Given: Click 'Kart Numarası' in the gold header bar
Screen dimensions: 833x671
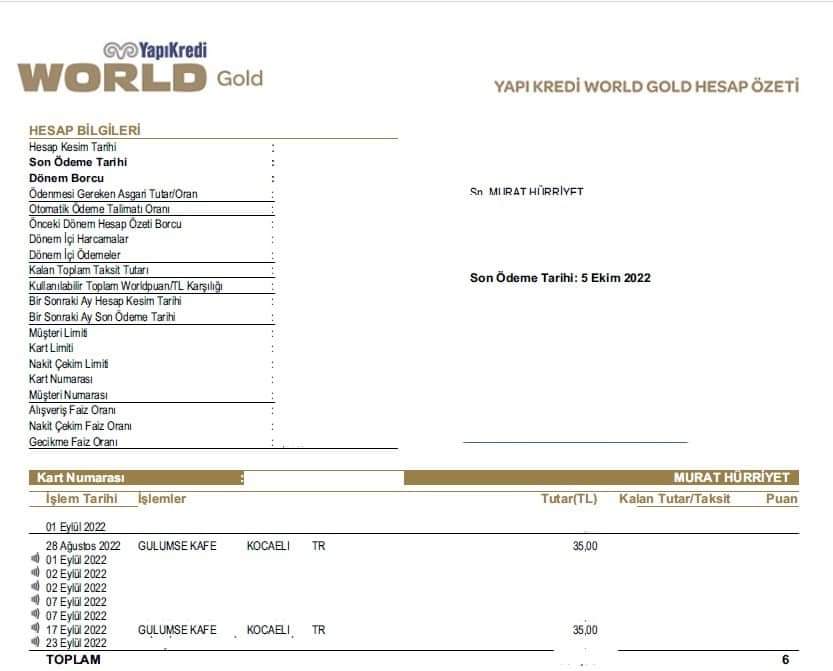Looking at the screenshot, I should tap(80, 478).
